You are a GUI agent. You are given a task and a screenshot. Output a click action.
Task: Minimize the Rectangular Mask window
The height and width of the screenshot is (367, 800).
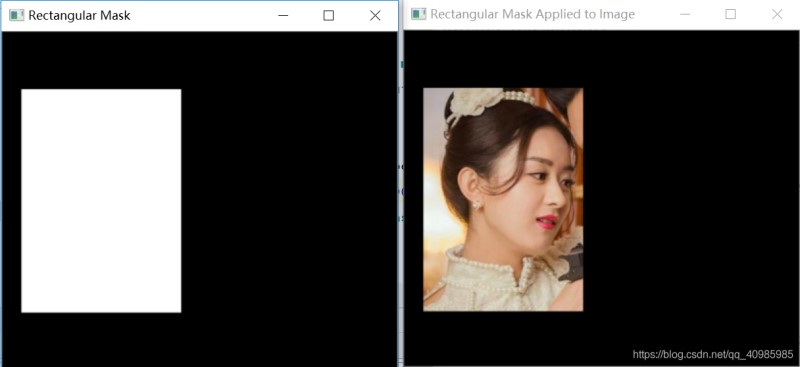pos(283,15)
